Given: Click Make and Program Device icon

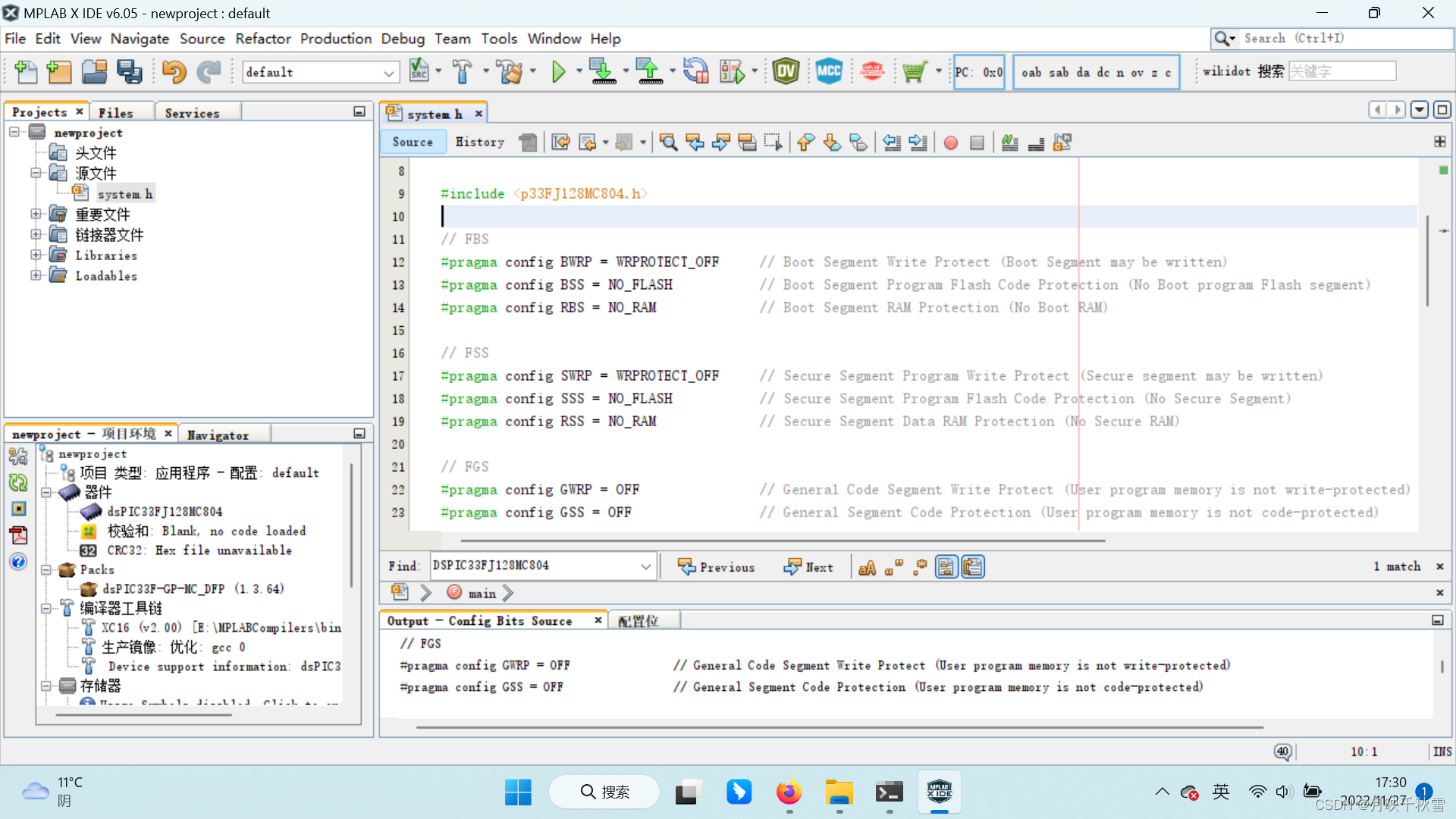Looking at the screenshot, I should (603, 72).
